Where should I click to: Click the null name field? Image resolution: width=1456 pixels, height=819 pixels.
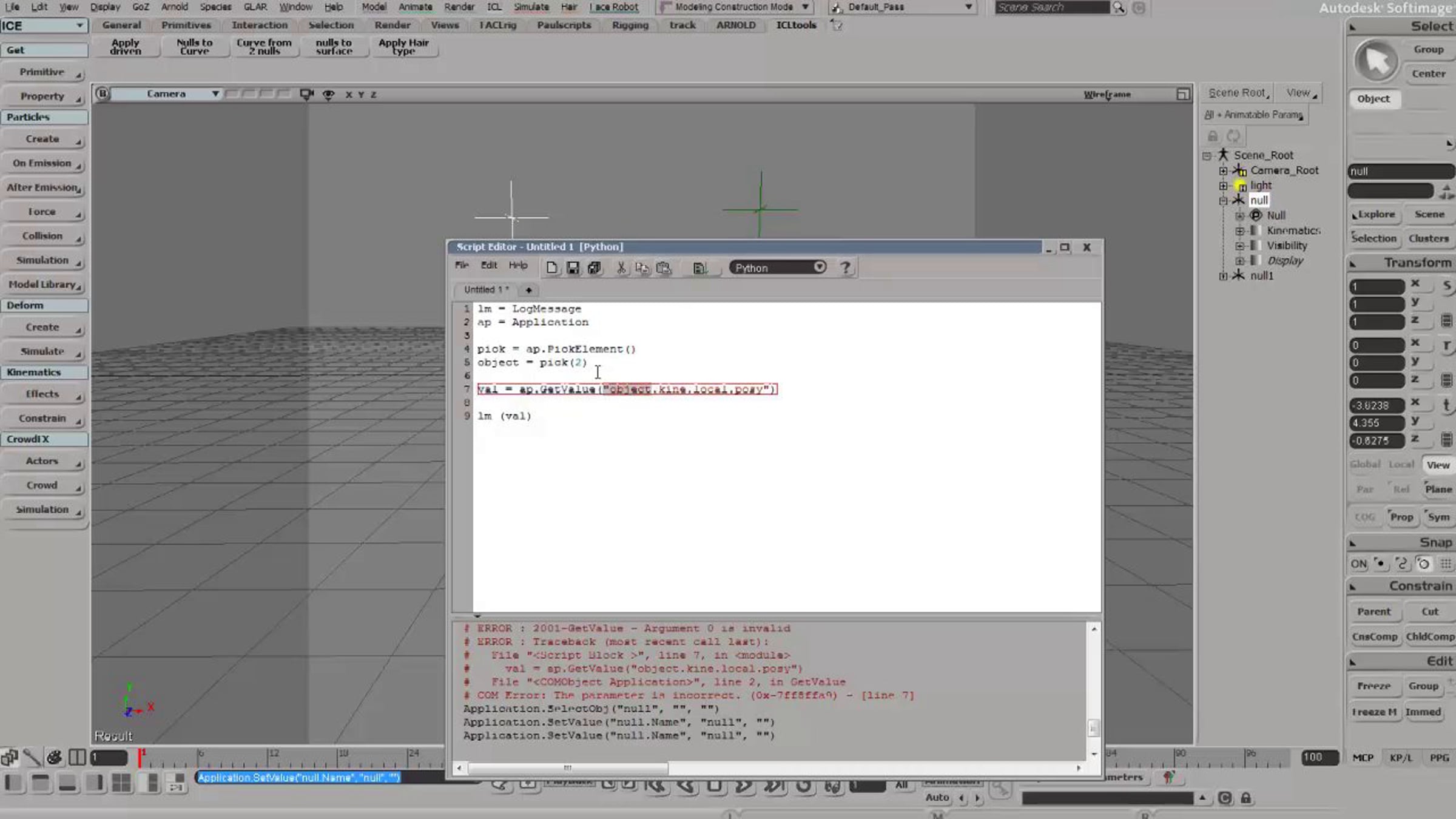pyautogui.click(x=1401, y=172)
